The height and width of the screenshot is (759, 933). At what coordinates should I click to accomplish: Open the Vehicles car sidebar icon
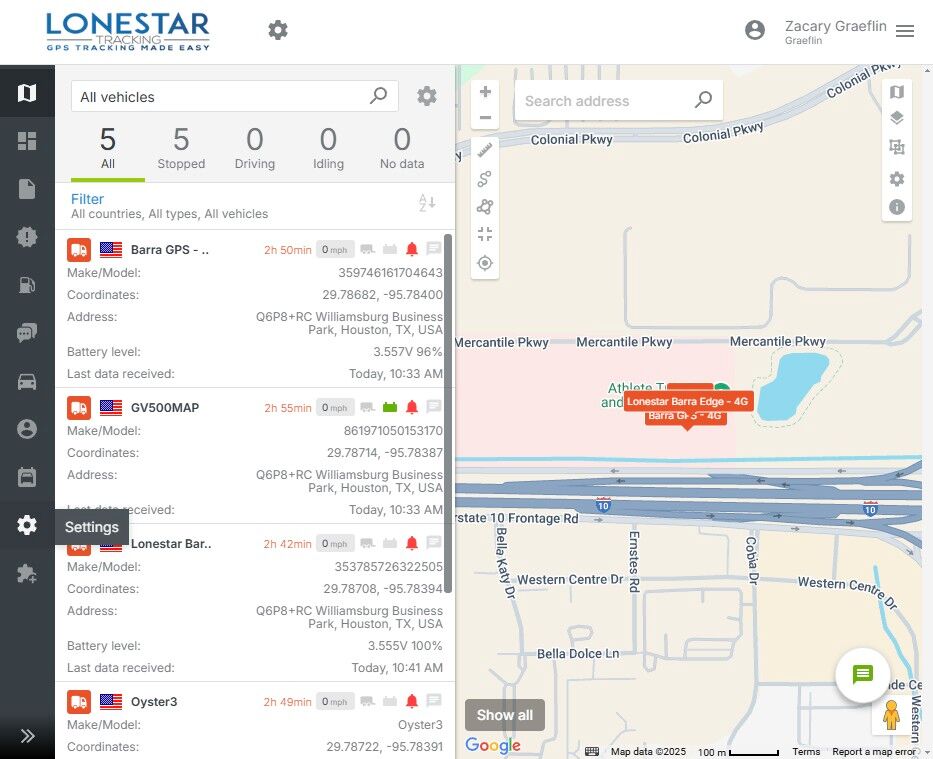point(27,381)
